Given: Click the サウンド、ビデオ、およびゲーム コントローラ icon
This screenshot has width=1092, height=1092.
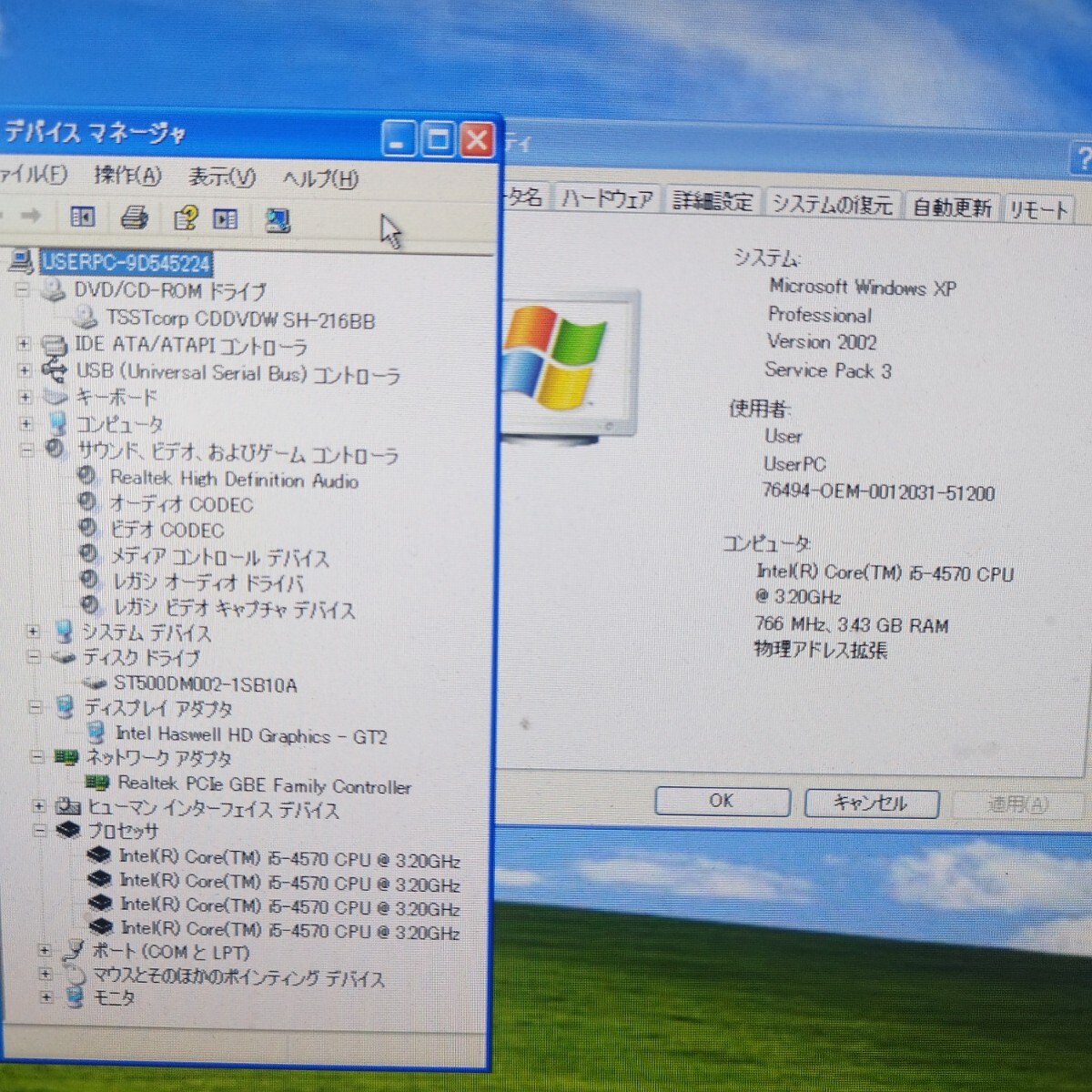Looking at the screenshot, I should pos(56,450).
